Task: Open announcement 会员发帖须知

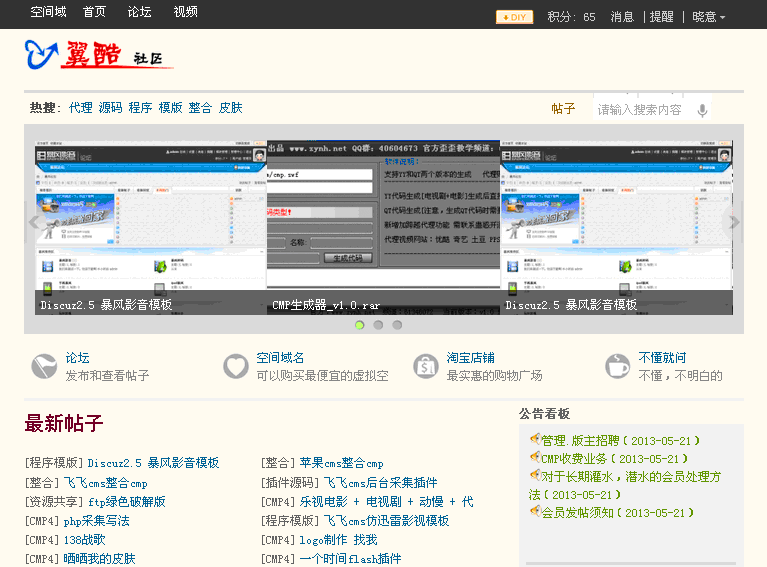Action: click(617, 513)
